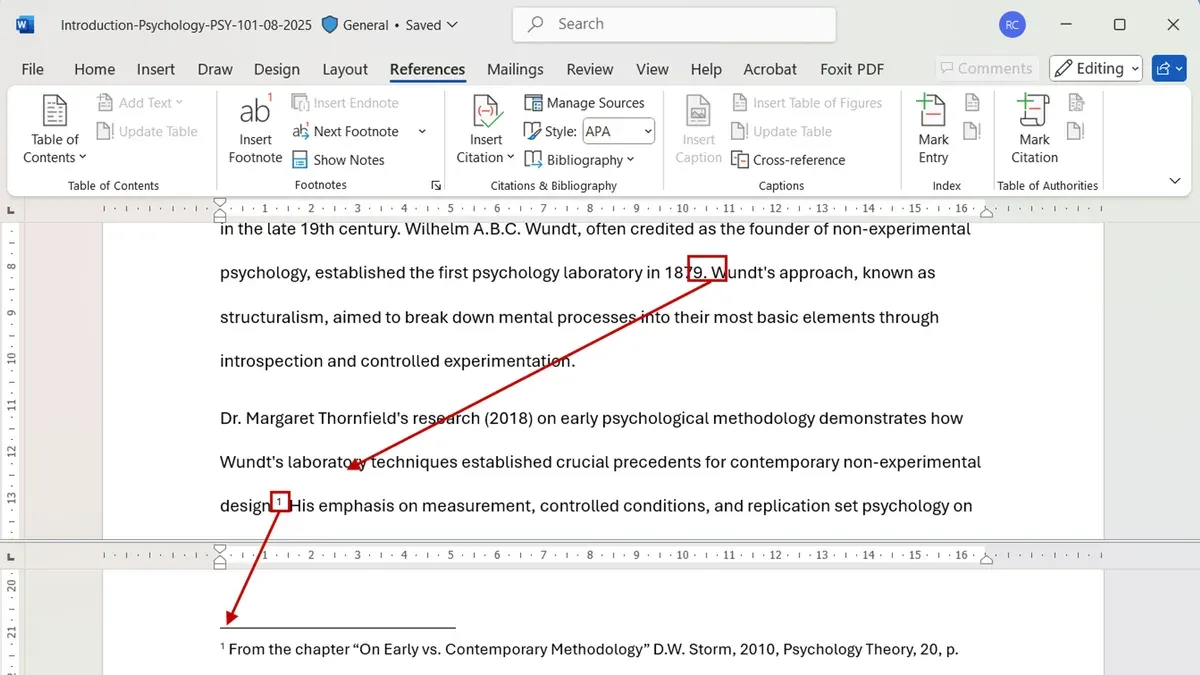Open the Bibliography menu
1200x675 pixels.
click(x=580, y=160)
